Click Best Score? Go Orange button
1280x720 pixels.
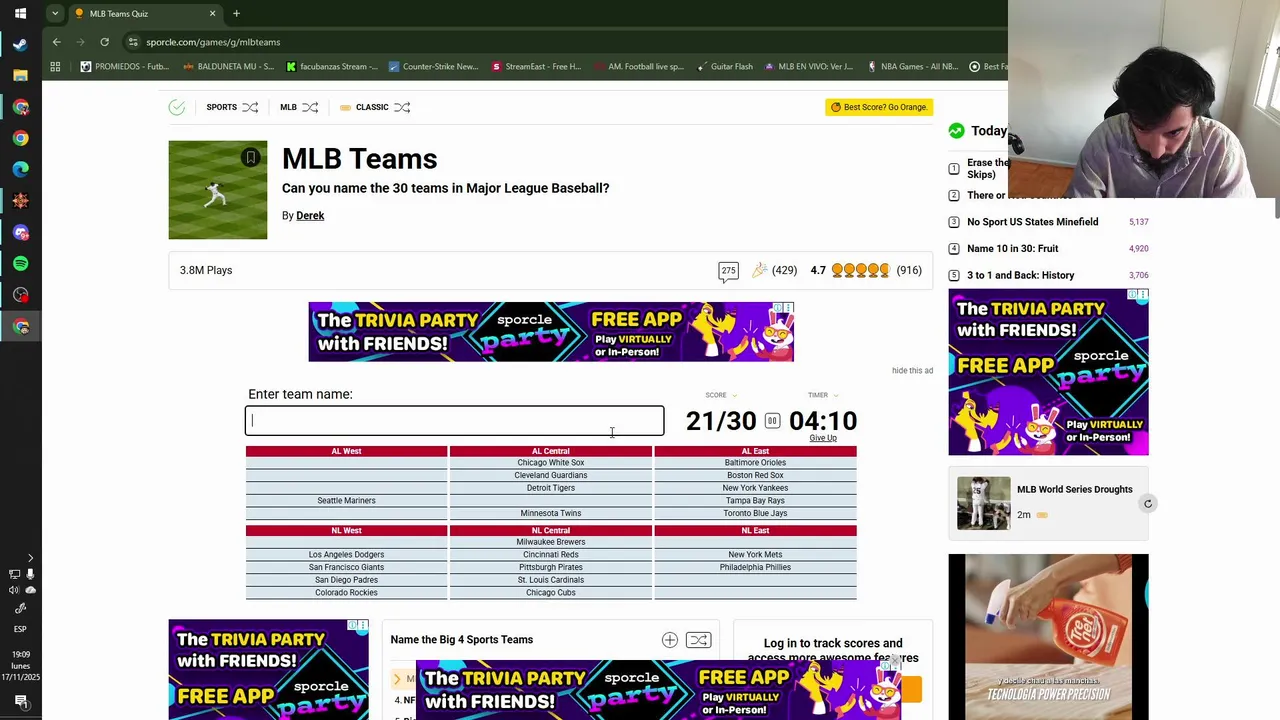coord(879,107)
